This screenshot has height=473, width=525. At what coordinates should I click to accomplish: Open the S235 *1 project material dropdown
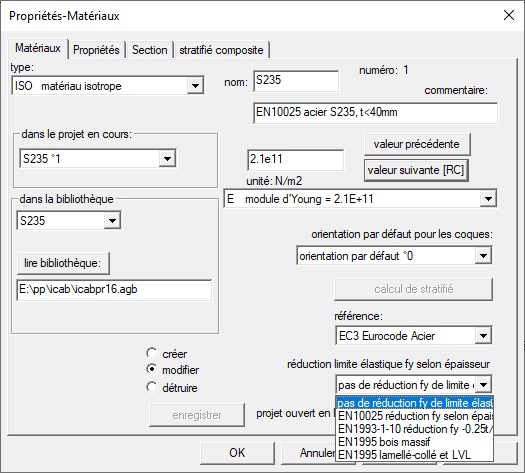(167, 158)
